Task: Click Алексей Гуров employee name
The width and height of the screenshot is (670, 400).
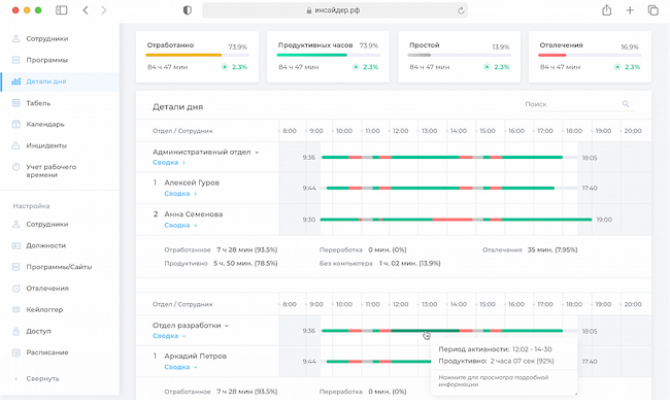Action: (192, 182)
